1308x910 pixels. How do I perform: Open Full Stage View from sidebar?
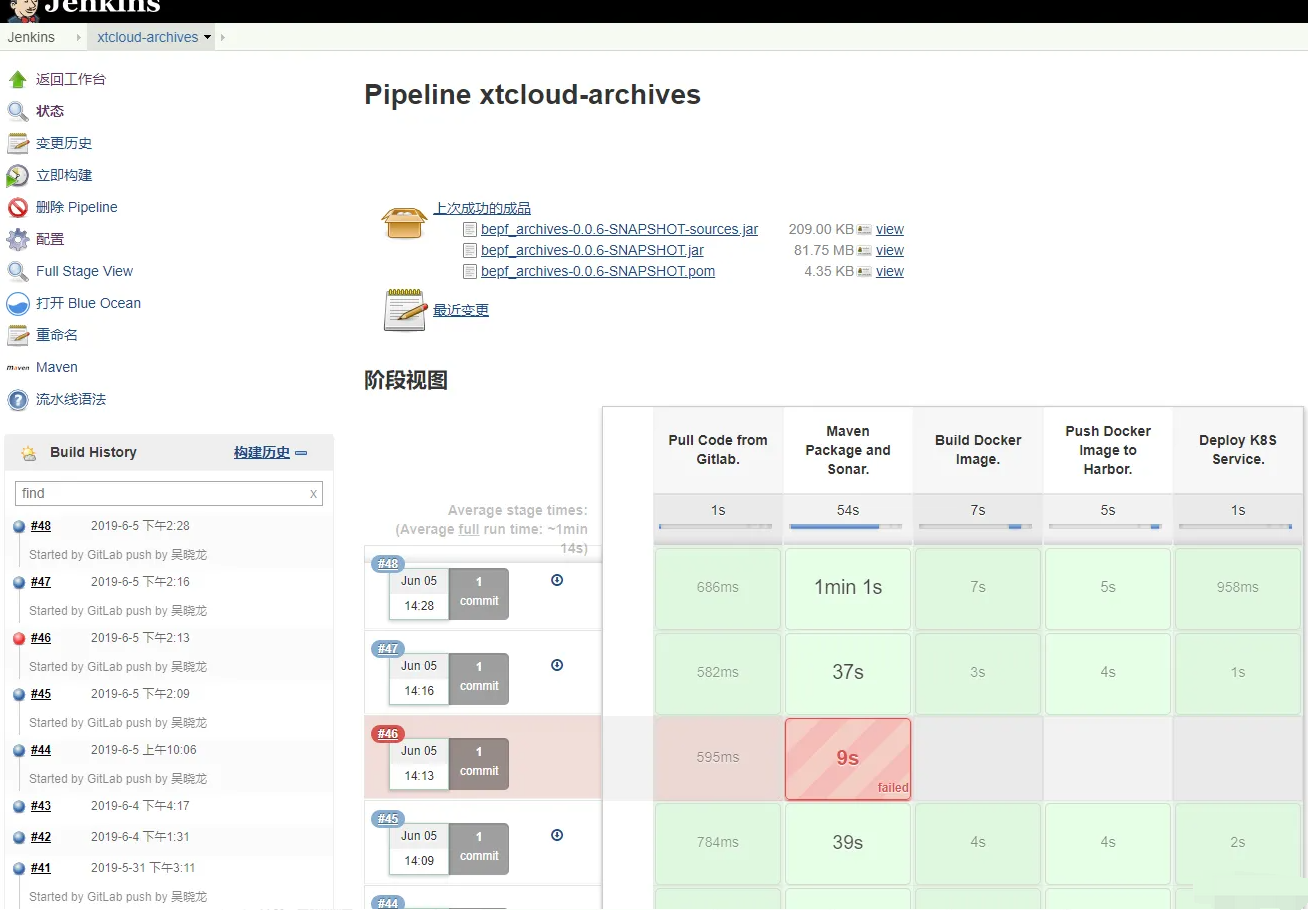(x=84, y=271)
